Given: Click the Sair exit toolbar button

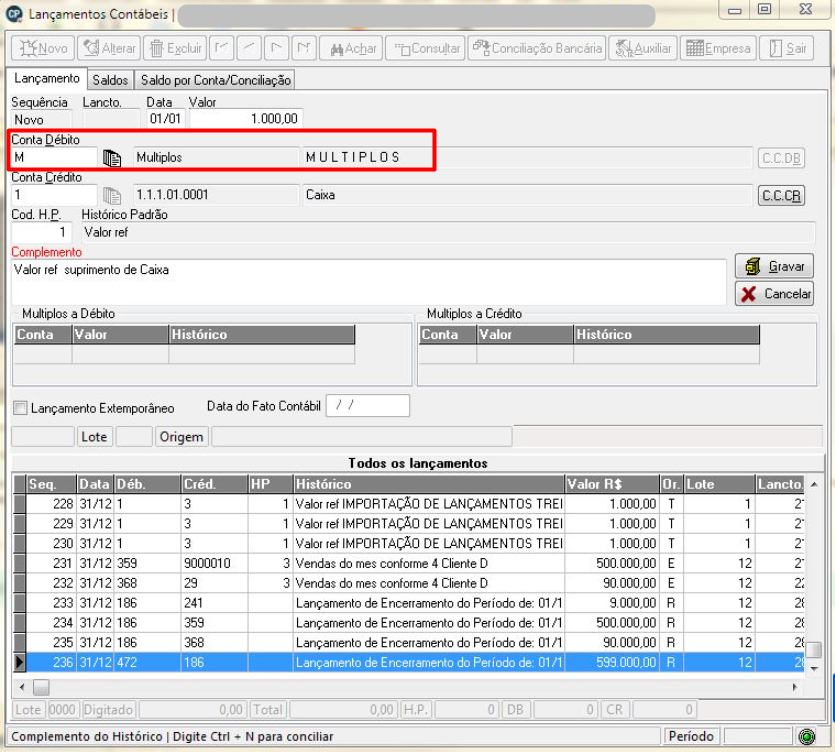Looking at the screenshot, I should pos(787,48).
